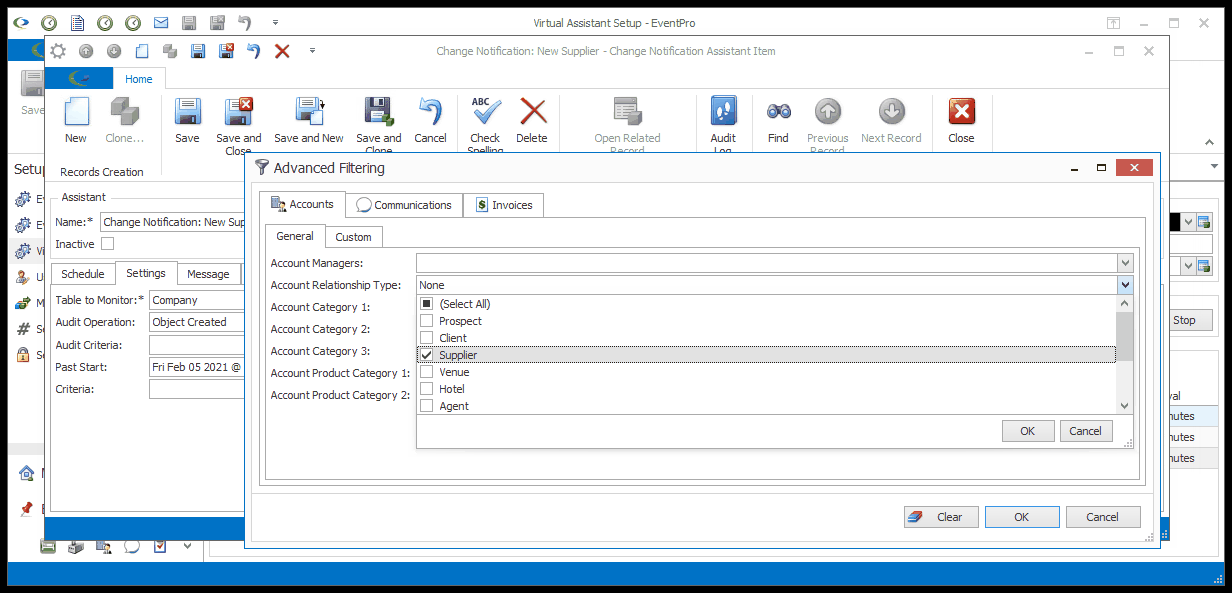
Task: Cancel the relationship type dropdown list
Action: point(1085,431)
